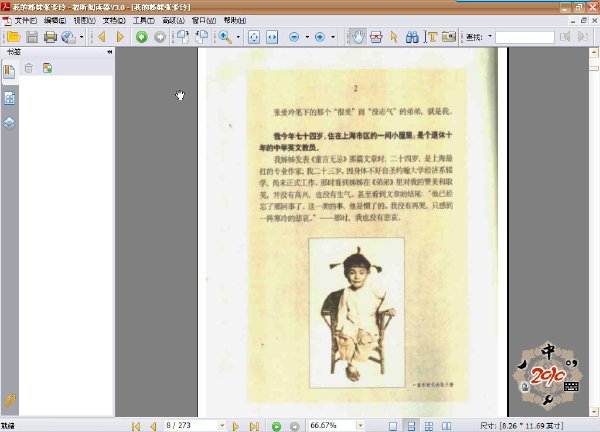Viewport: 600px width, 432px height.
Task: Switch to the page thumbnails sidebar tab
Action: tap(10, 98)
